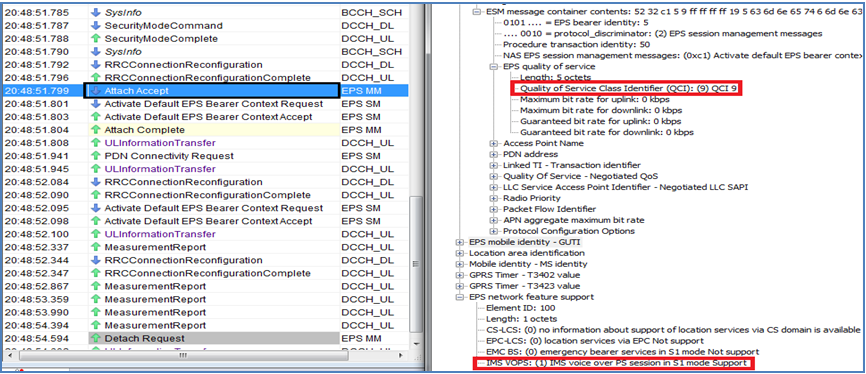Expand GPRS Timer - T3423 value
Image resolution: width=866 pixels, height=374 pixels.
pos(460,286)
